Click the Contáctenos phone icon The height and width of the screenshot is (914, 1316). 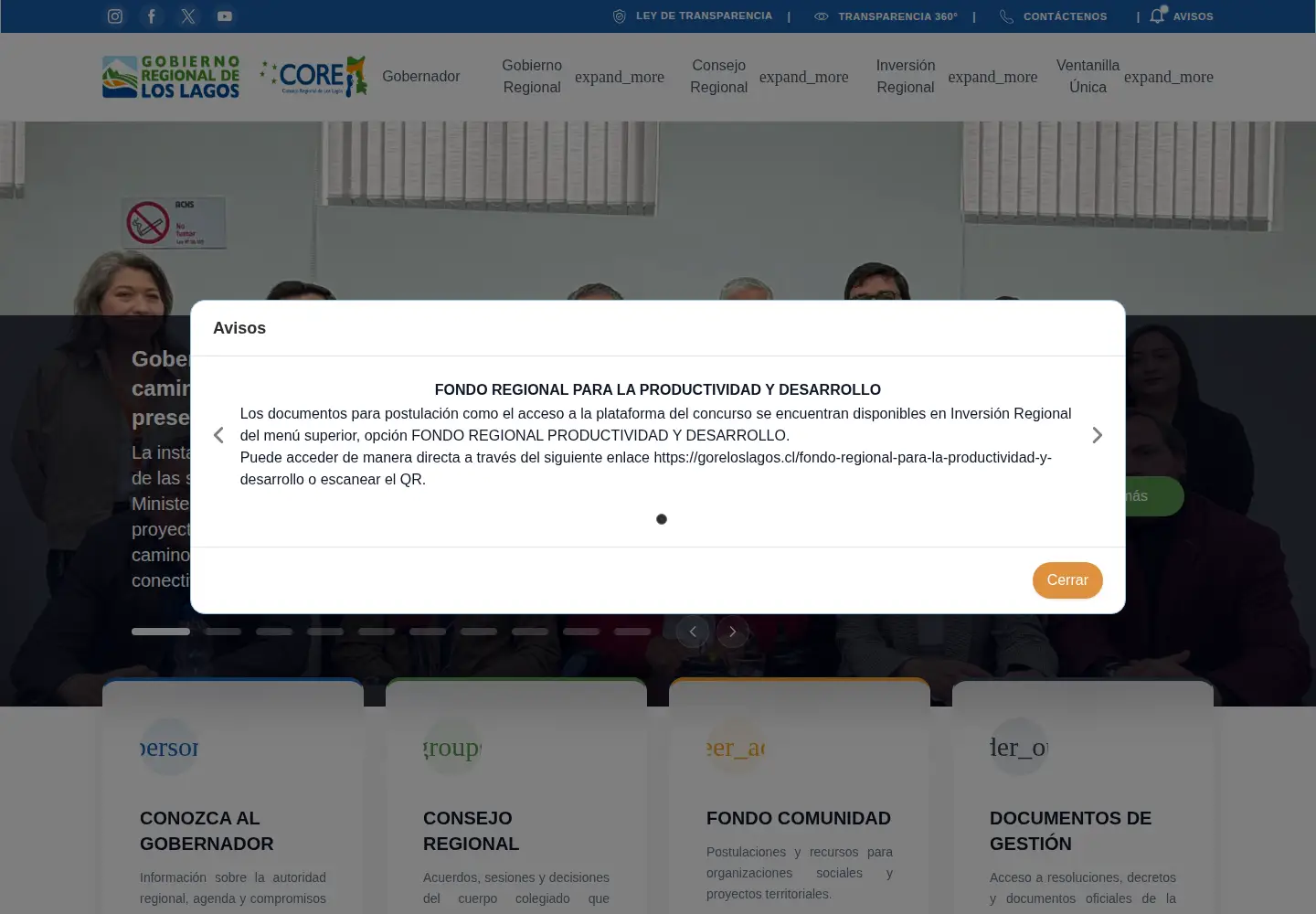click(x=1007, y=16)
